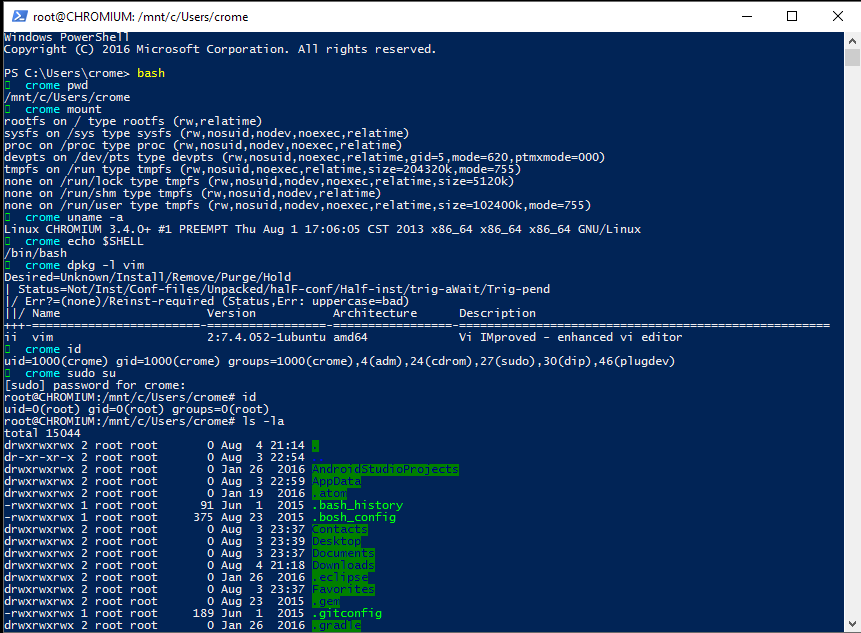Image resolution: width=861 pixels, height=633 pixels.
Task: Minimize the PowerShell window
Action: coord(747,16)
